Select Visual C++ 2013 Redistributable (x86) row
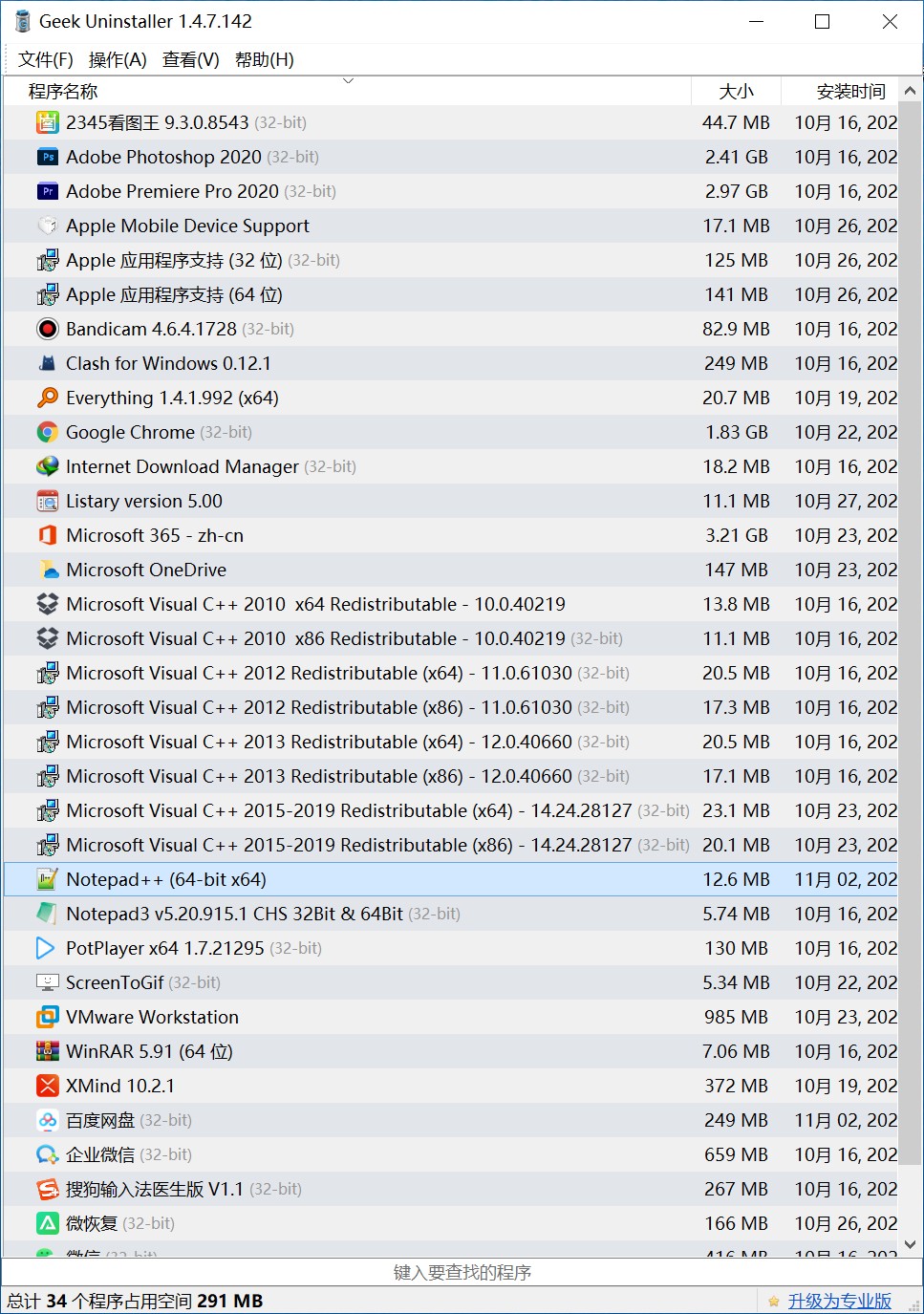This screenshot has width=924, height=1314. 451,776
